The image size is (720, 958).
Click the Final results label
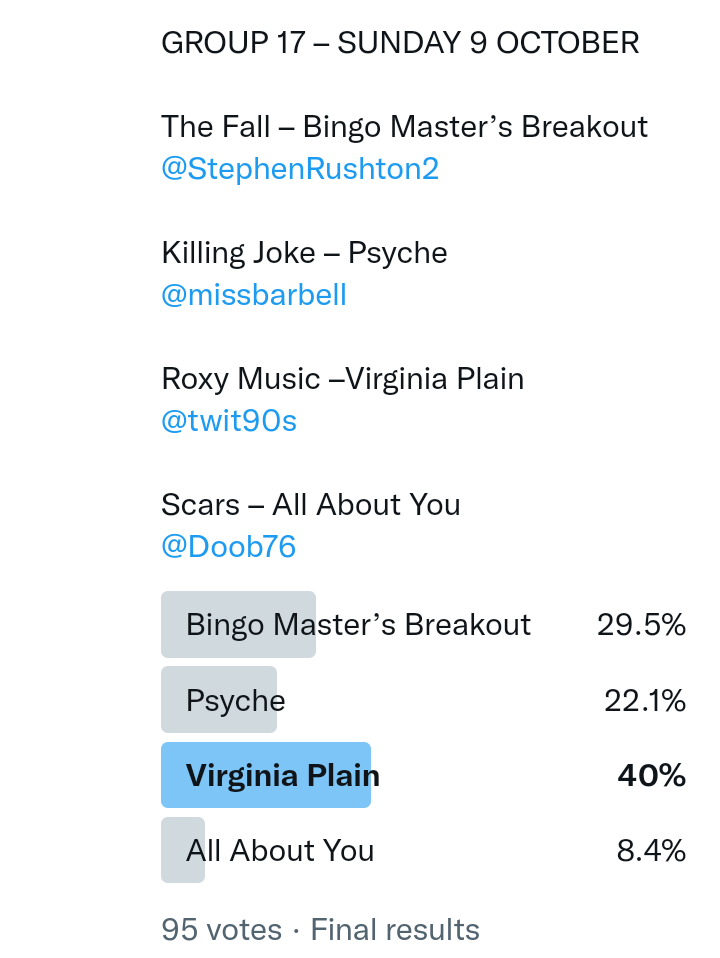click(x=395, y=930)
